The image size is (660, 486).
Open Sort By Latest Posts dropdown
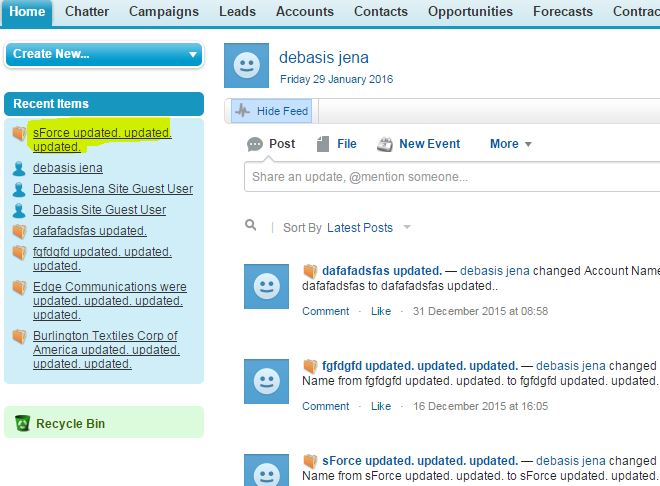(368, 228)
